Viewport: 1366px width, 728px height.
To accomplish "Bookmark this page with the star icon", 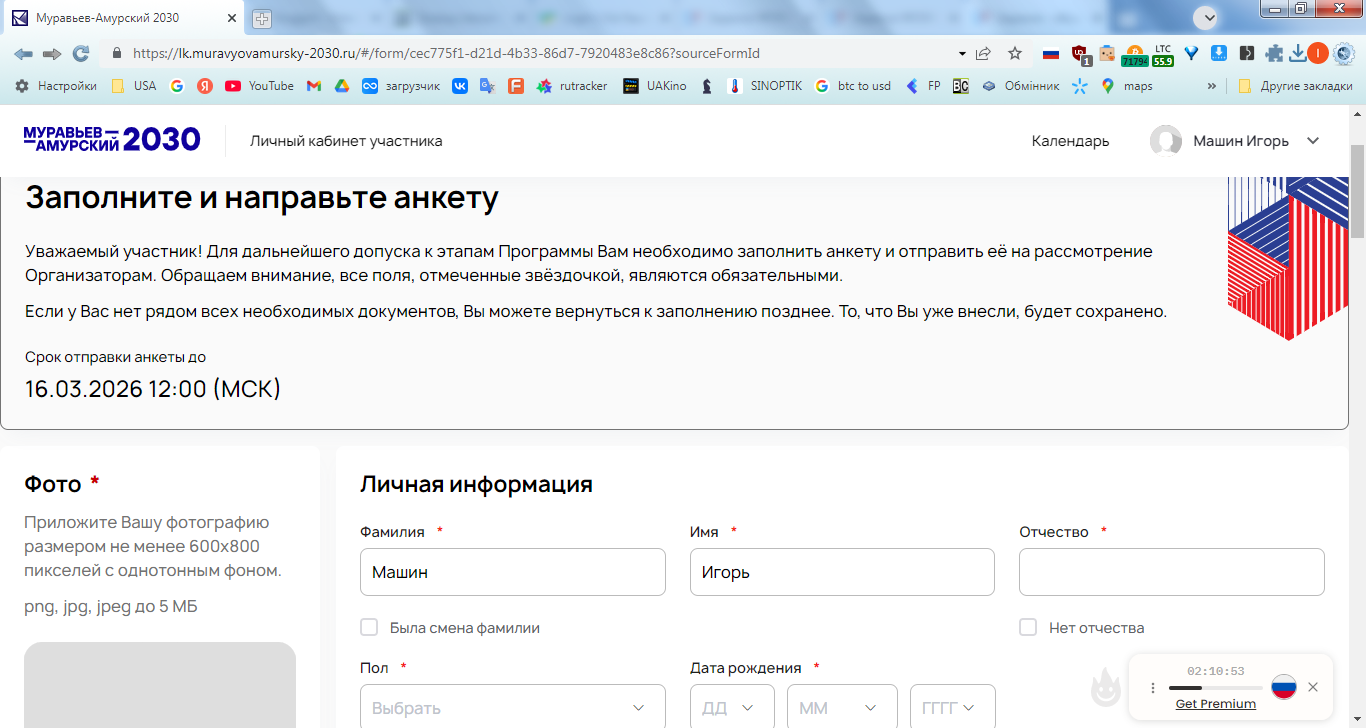I will [1015, 53].
